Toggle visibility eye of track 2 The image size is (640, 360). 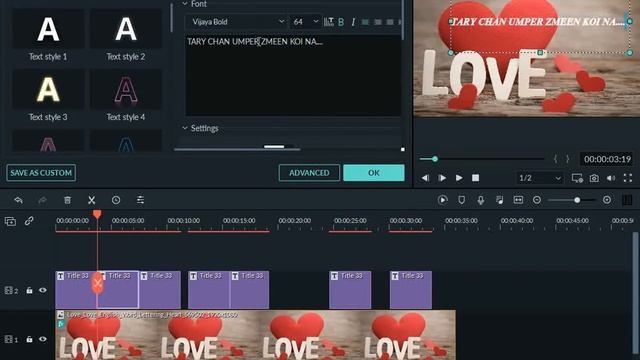click(43, 291)
